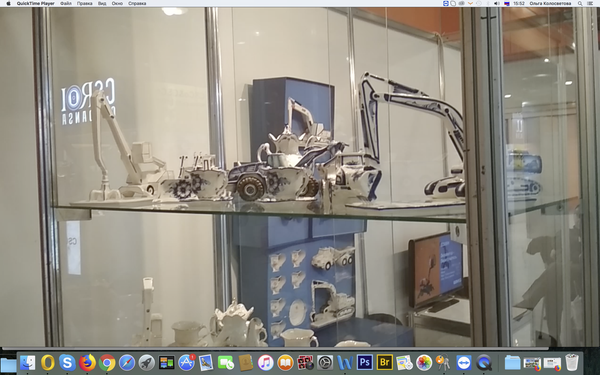
Task: Click the clock showing 15:52
Action: tap(518, 3)
